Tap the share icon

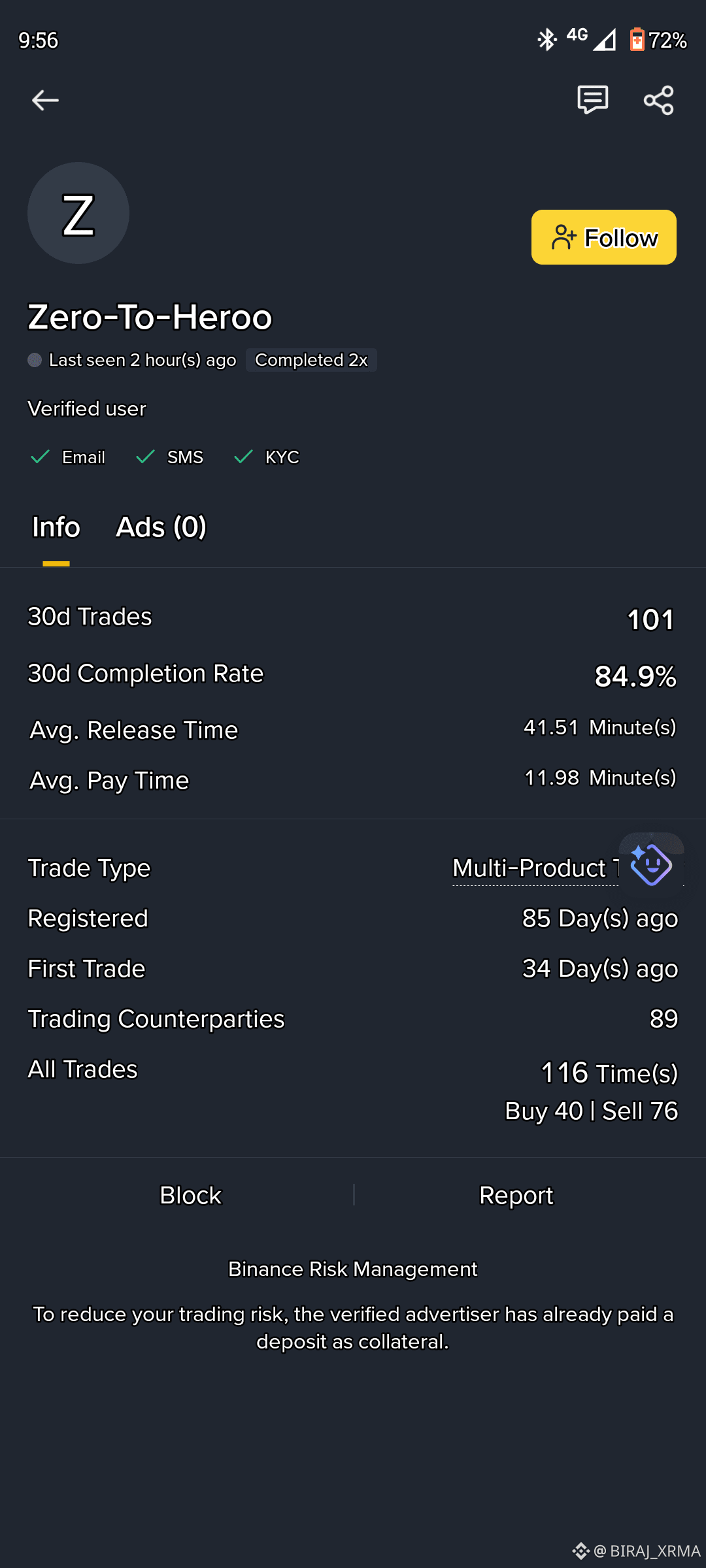click(x=658, y=100)
